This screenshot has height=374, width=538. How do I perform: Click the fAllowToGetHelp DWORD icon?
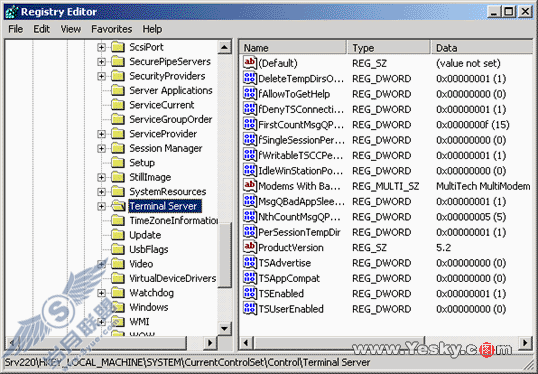tap(250, 93)
